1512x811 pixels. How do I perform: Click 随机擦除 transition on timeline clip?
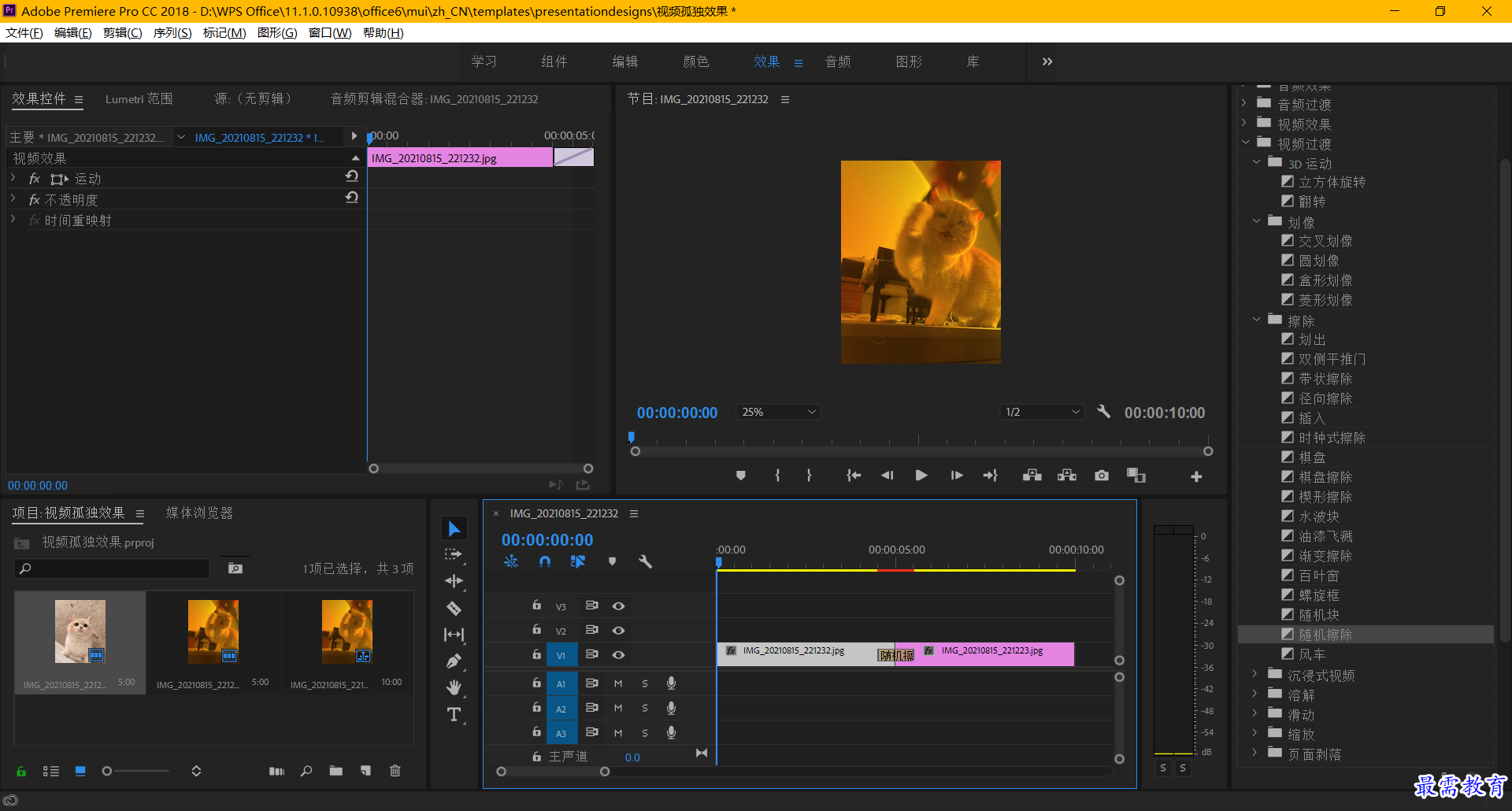(x=896, y=655)
